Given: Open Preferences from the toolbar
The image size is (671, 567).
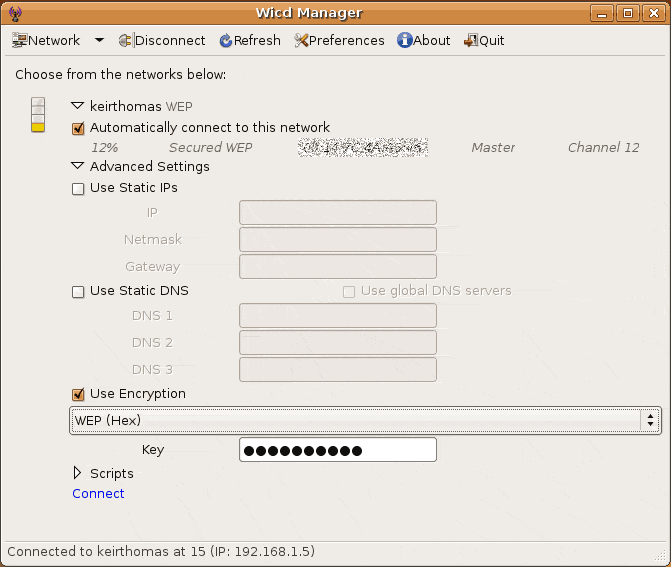Looking at the screenshot, I should click(x=339, y=40).
